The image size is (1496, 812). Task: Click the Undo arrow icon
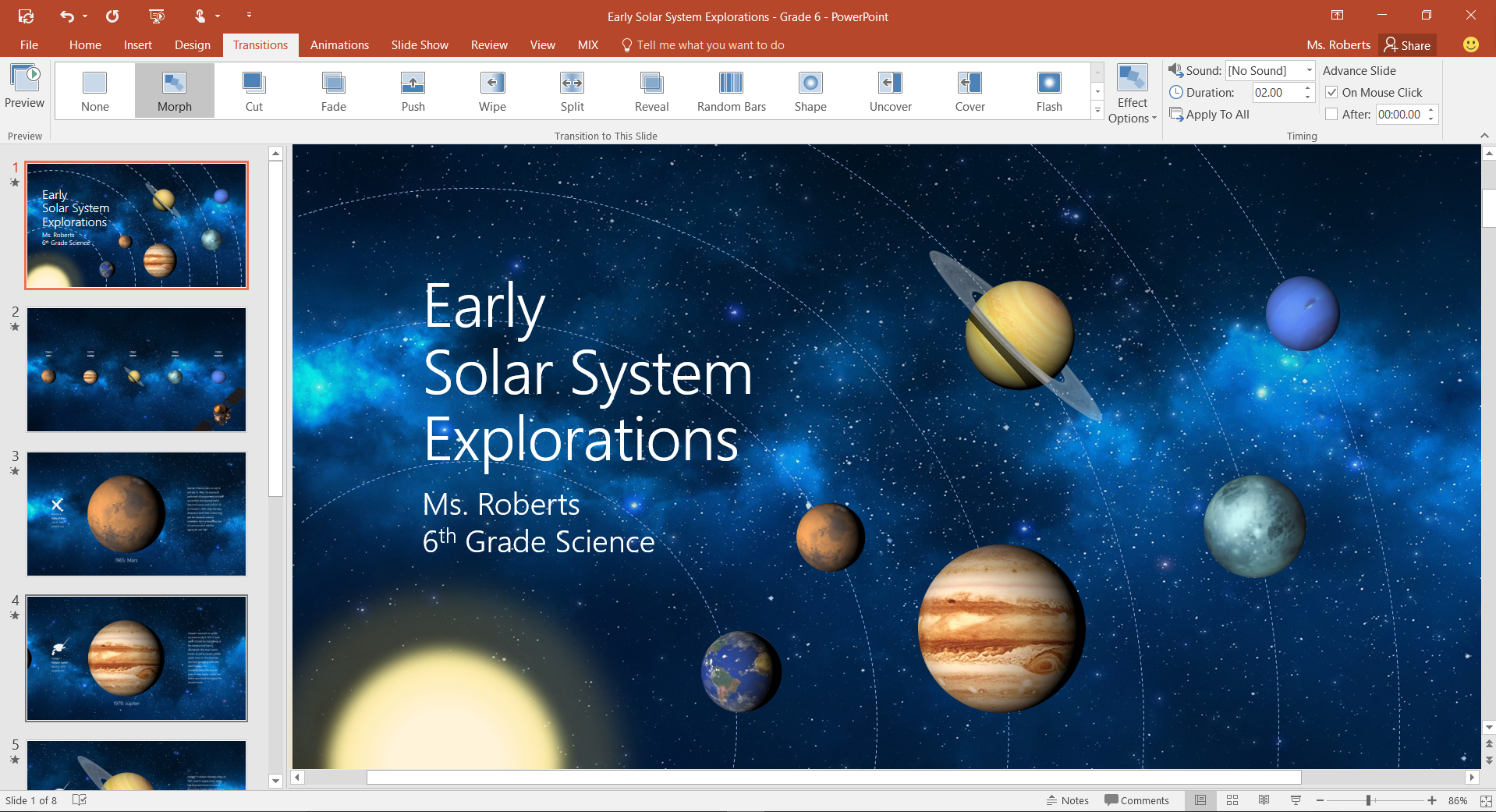tap(67, 16)
